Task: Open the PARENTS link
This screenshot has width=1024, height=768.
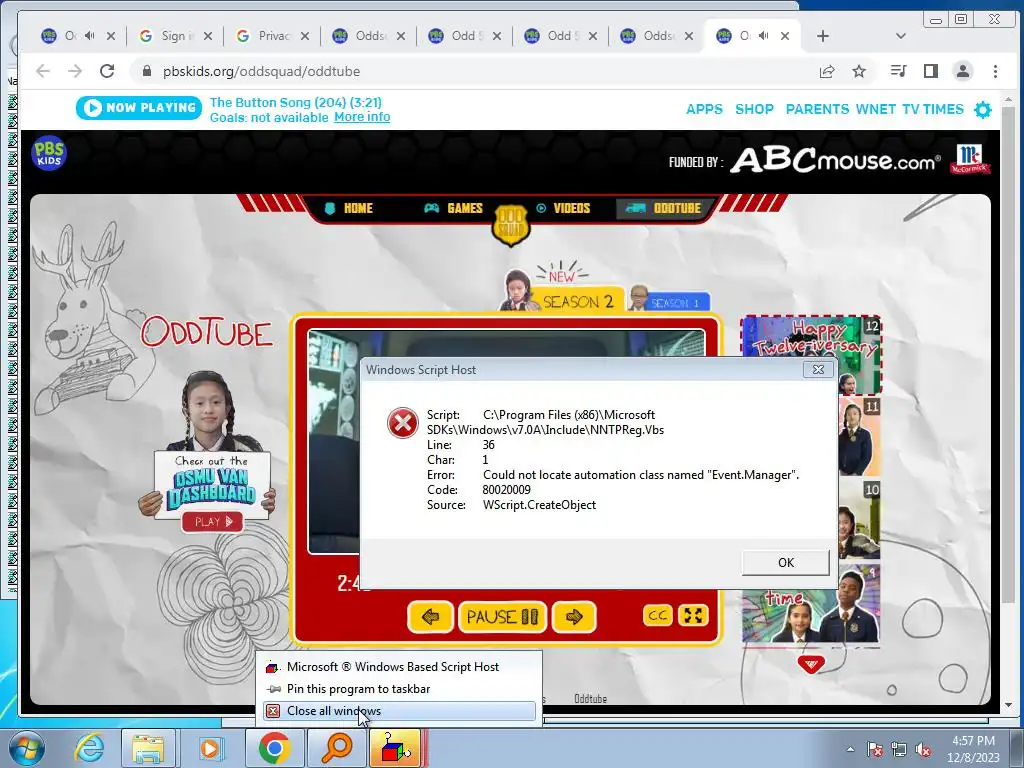Action: (817, 109)
